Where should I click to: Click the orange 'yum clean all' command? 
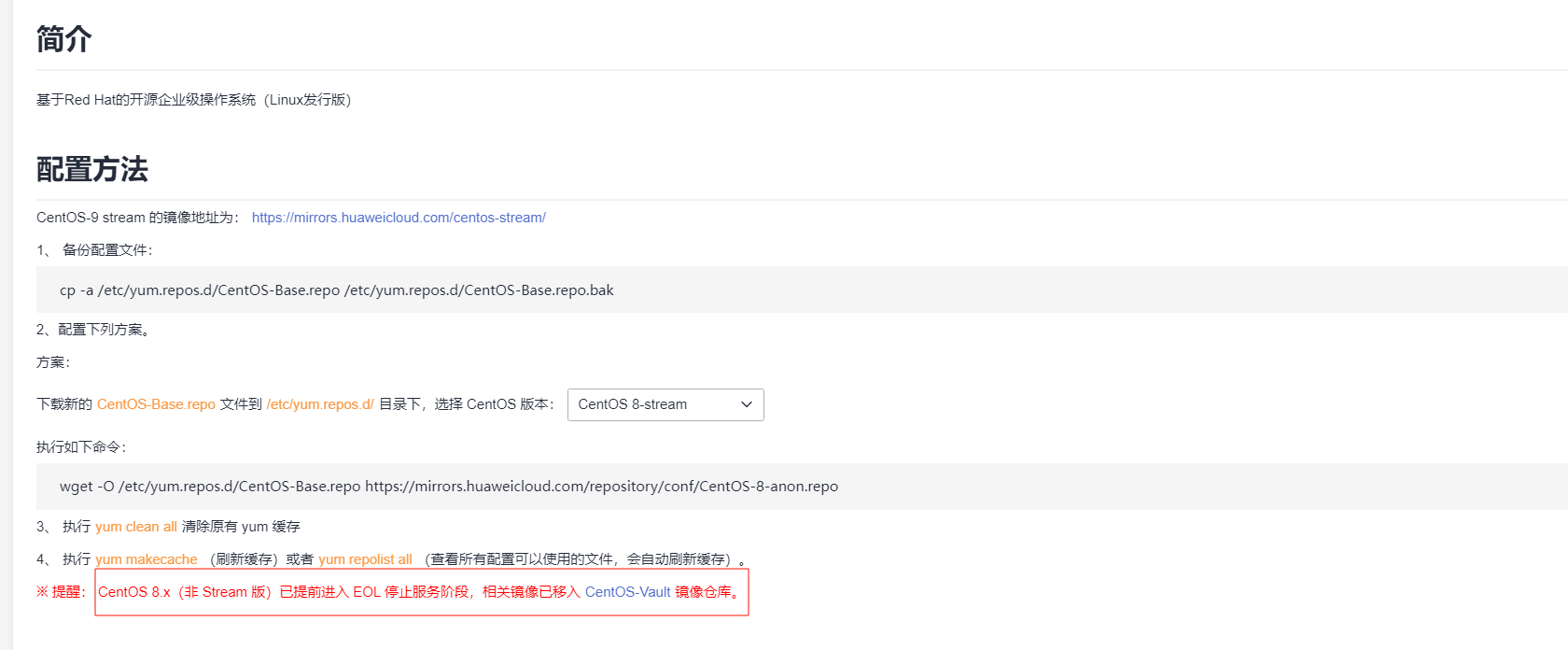(136, 527)
